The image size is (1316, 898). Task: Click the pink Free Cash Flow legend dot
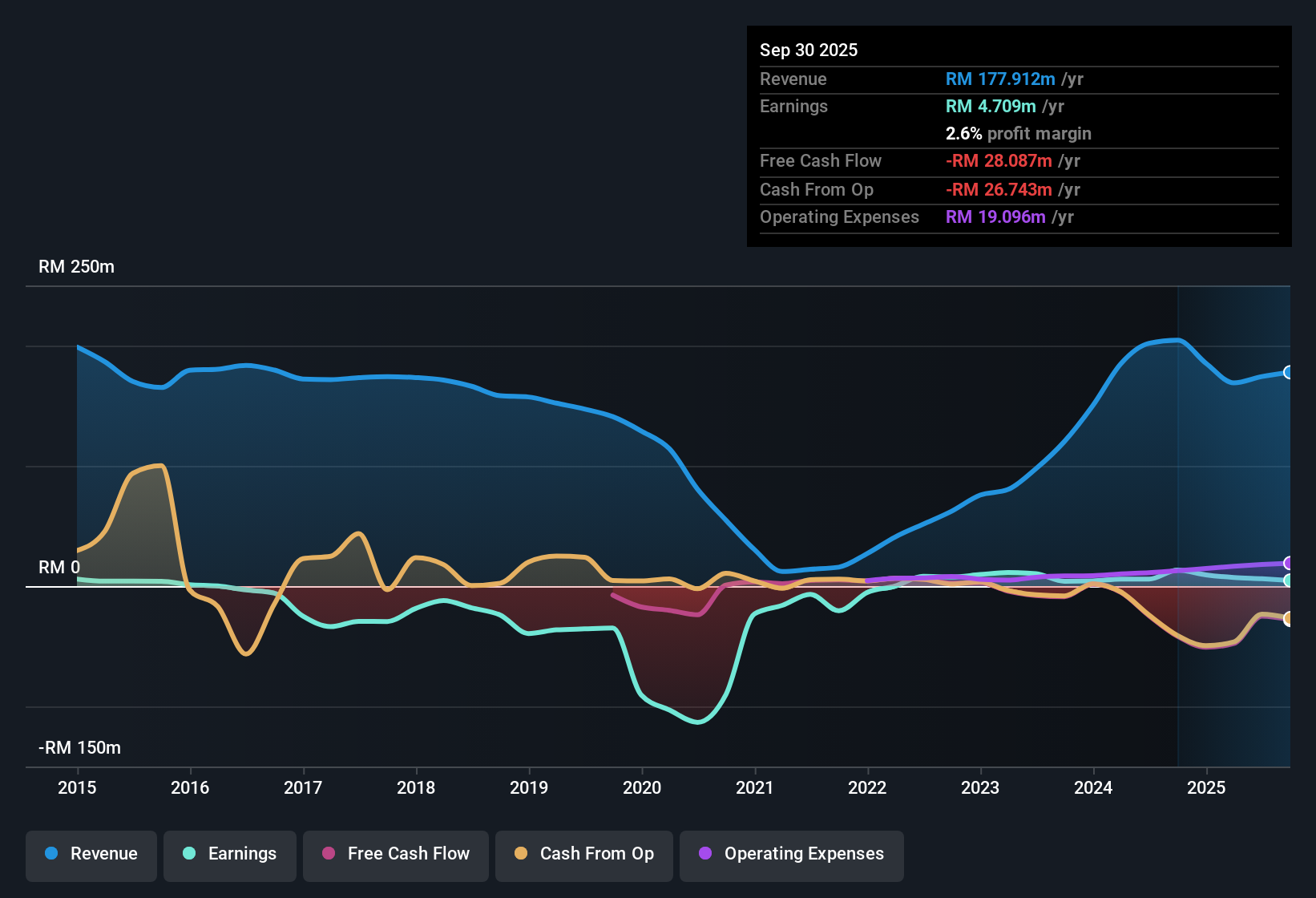click(328, 853)
